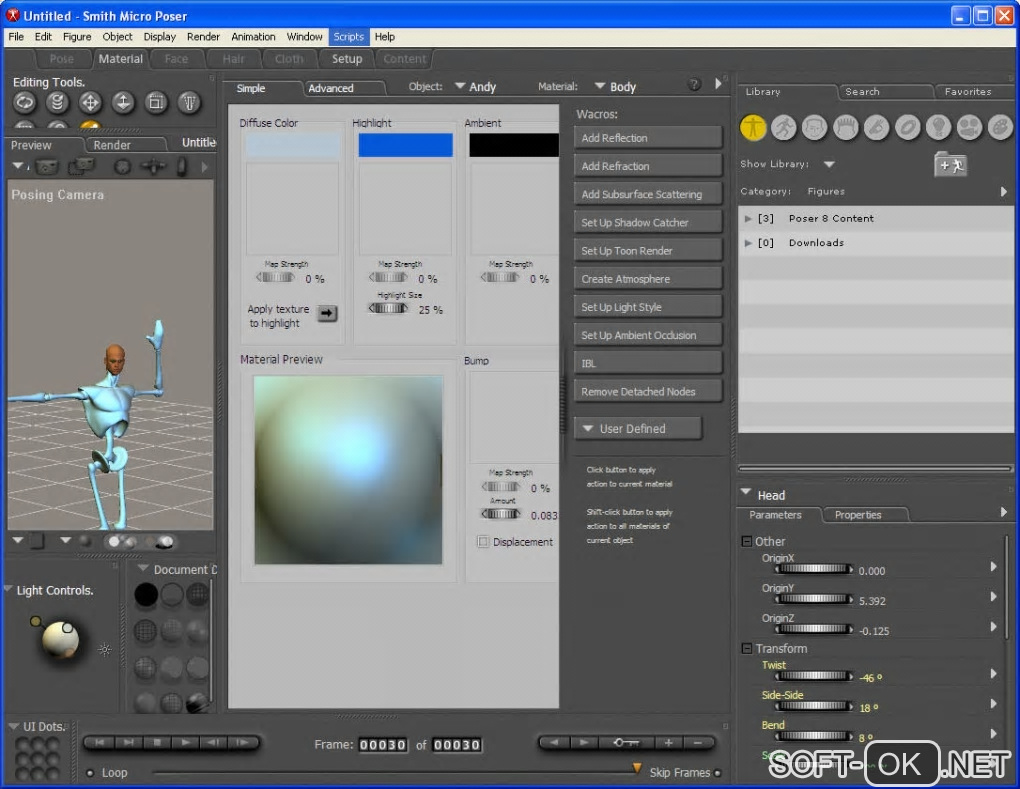Click the Set Up Toon Render button
Image resolution: width=1020 pixels, height=789 pixels.
(648, 251)
